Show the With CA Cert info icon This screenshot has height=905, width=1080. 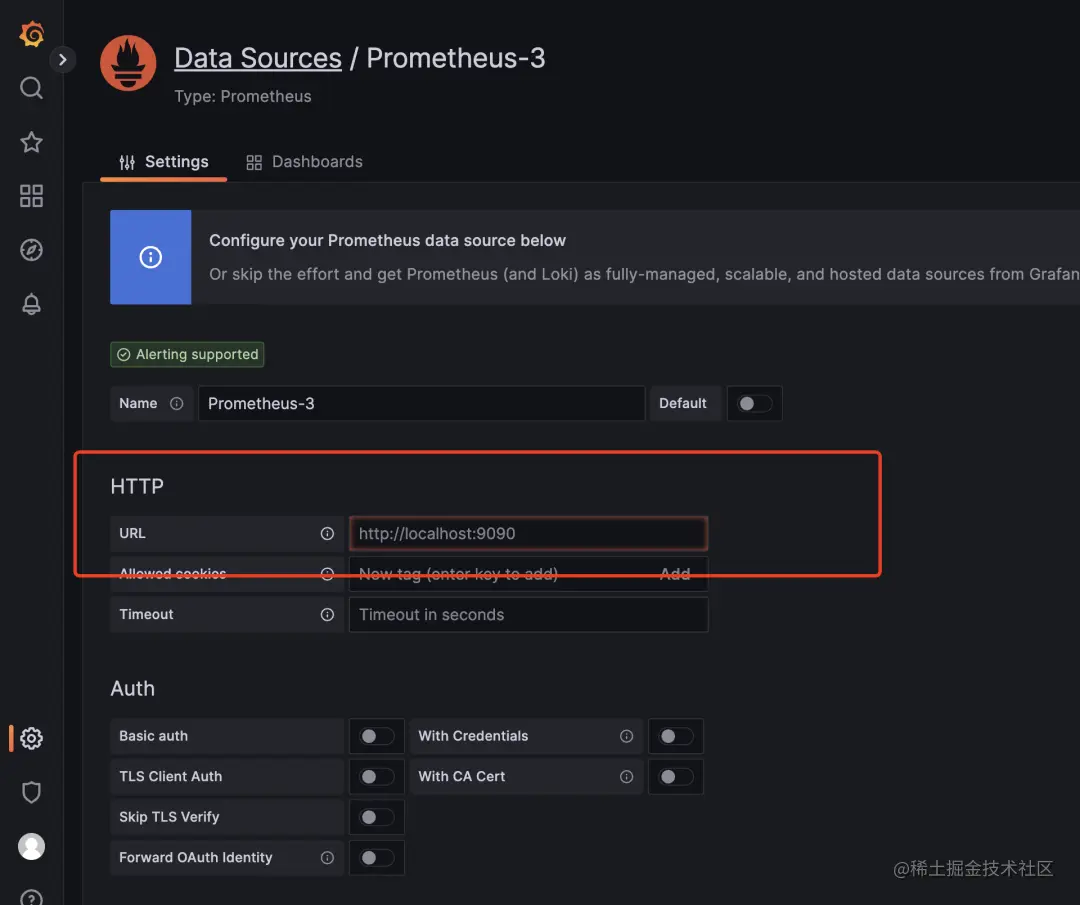point(626,777)
